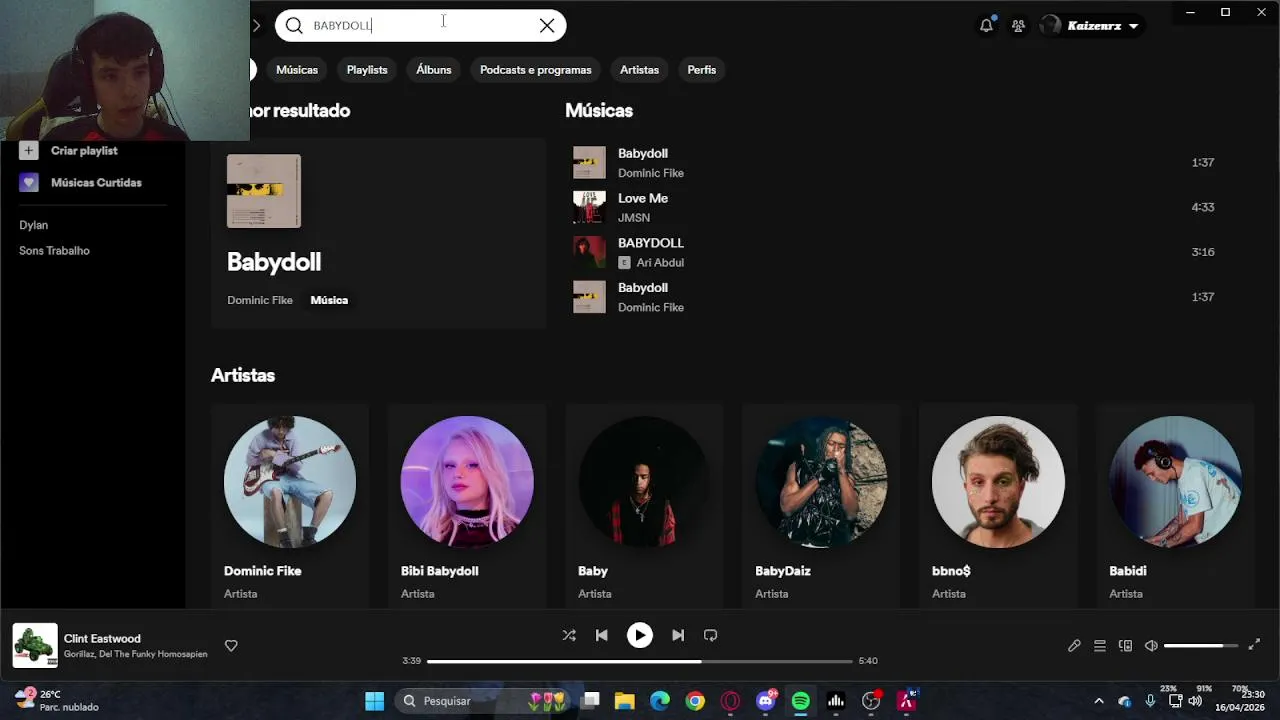Click the Love Me cover thumbnail
Image resolution: width=1280 pixels, height=720 pixels.
[x=589, y=208]
